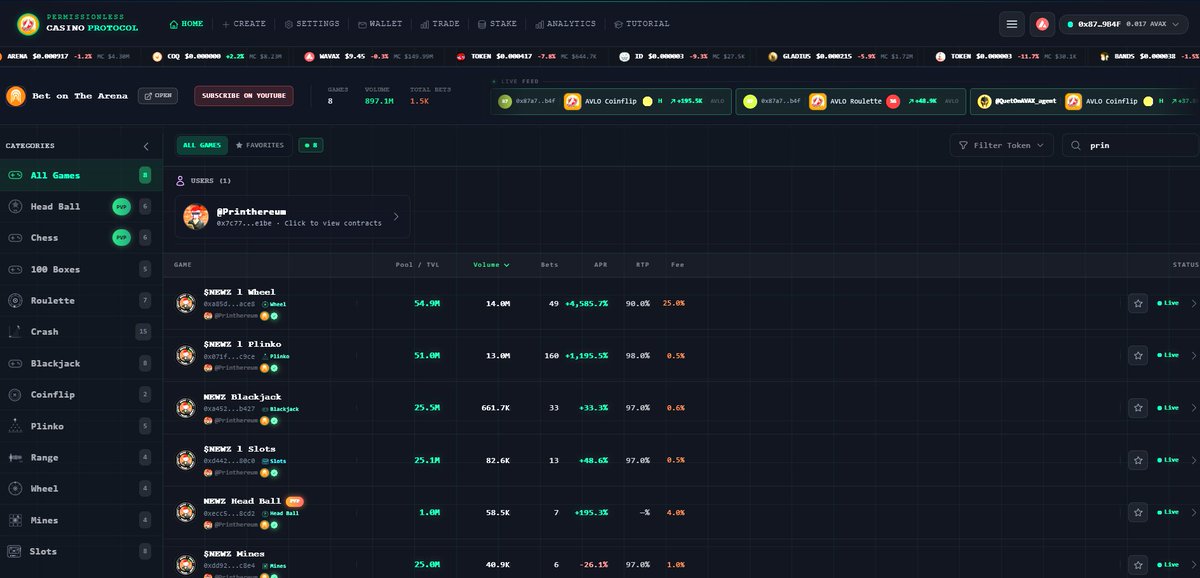The height and width of the screenshot is (578, 1200).
Task: Open the Analytics menu item
Action: [565, 24]
